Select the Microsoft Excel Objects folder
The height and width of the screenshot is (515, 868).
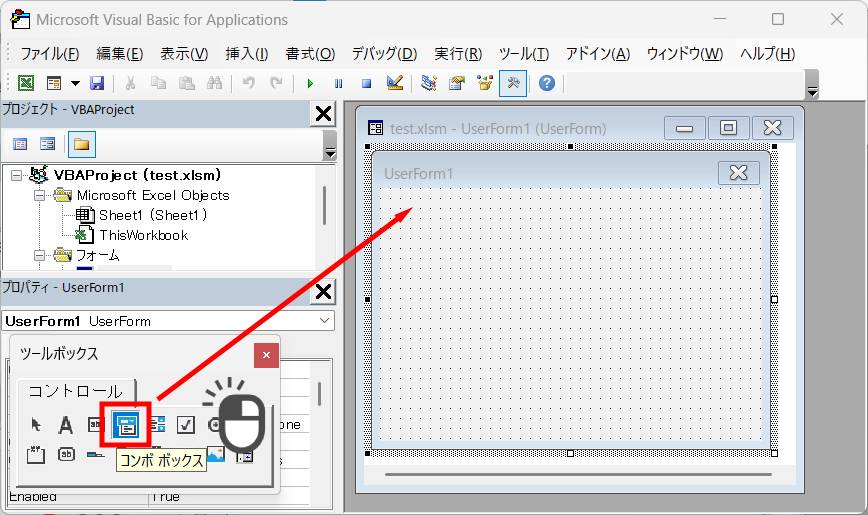click(153, 195)
